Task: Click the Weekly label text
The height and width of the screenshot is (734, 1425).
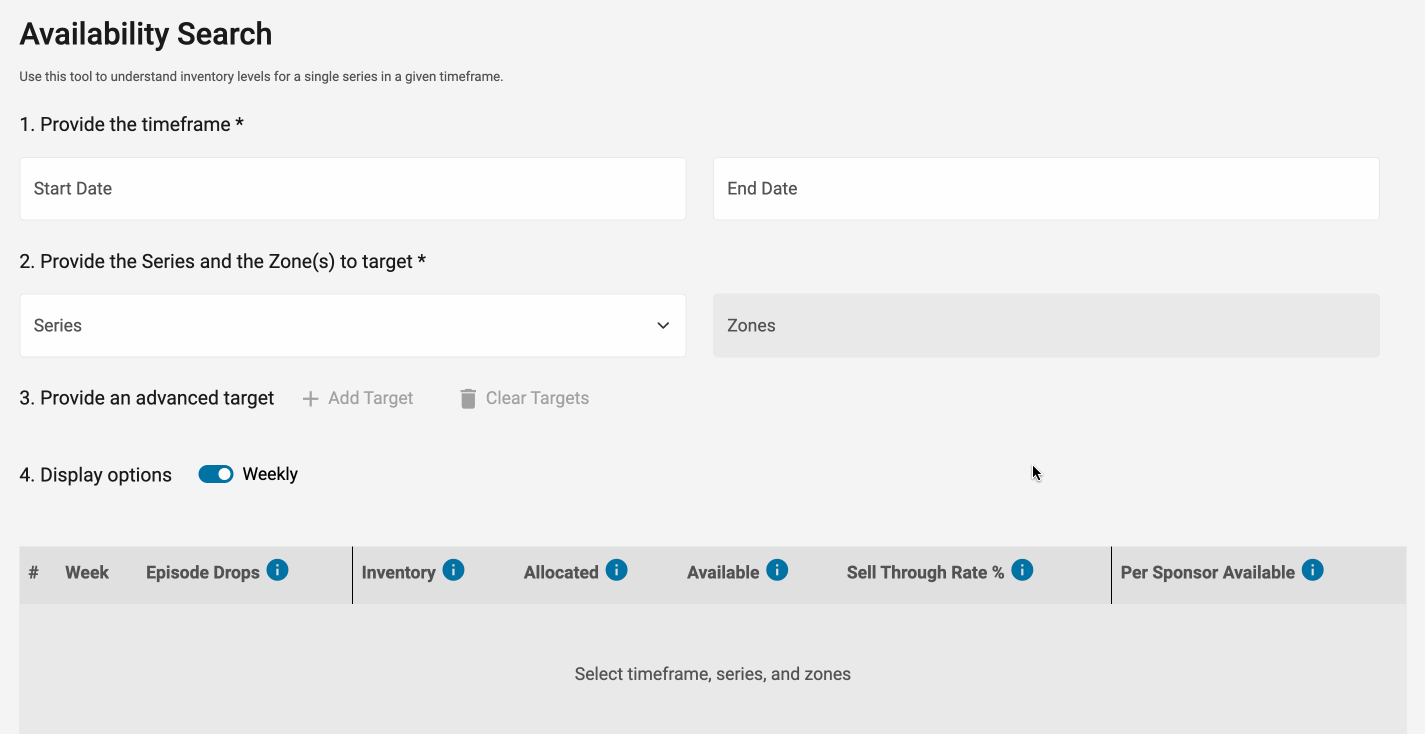Action: 270,474
